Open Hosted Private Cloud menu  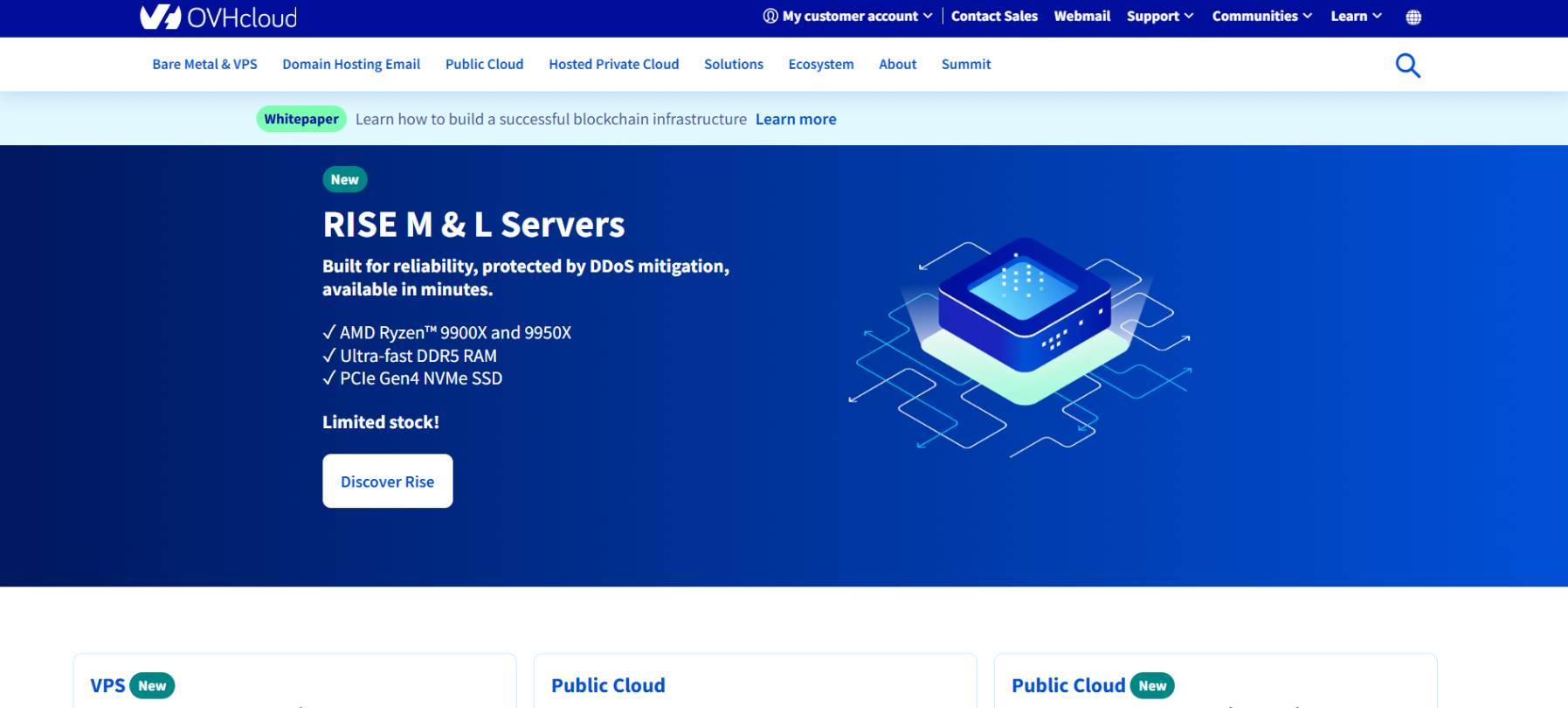coord(613,64)
